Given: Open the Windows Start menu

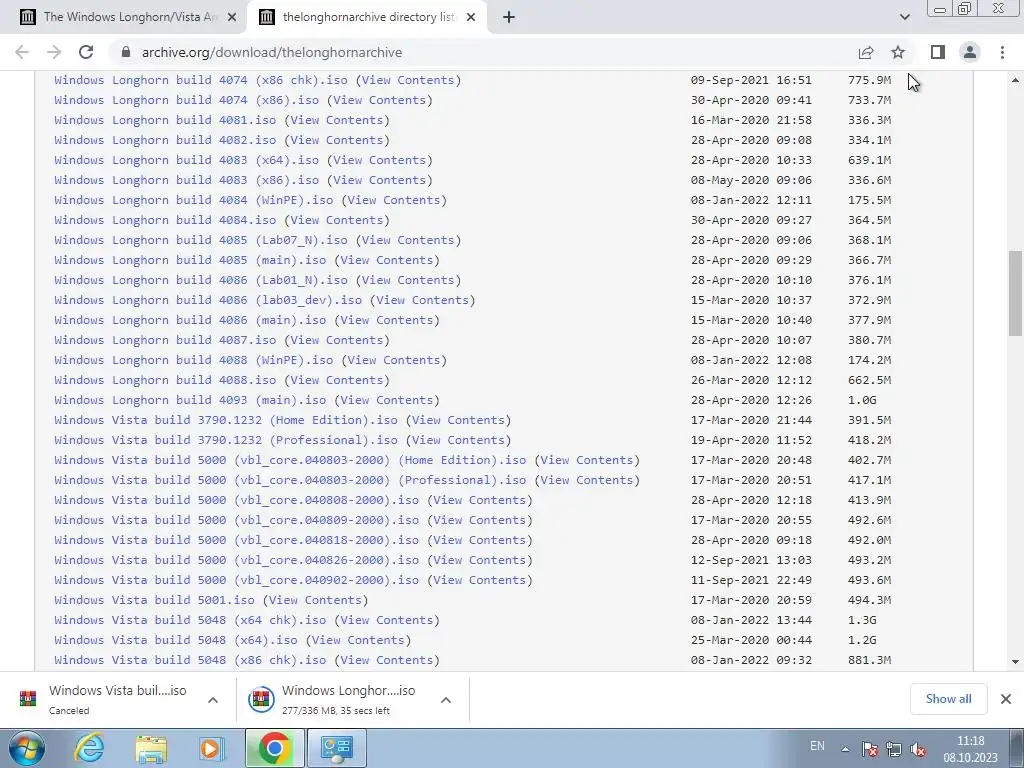Looking at the screenshot, I should 27,748.
